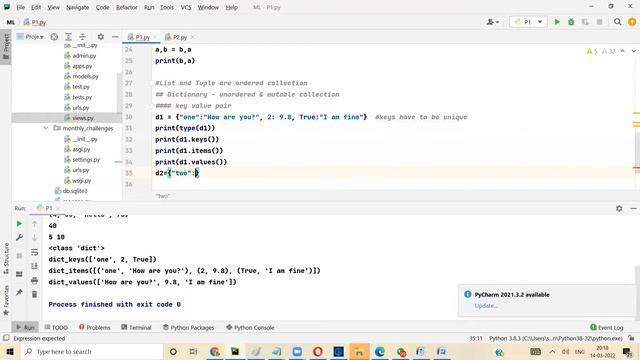Image resolution: width=640 pixels, height=360 pixels.
Task: Open the Python Console tool window
Action: tap(250, 327)
